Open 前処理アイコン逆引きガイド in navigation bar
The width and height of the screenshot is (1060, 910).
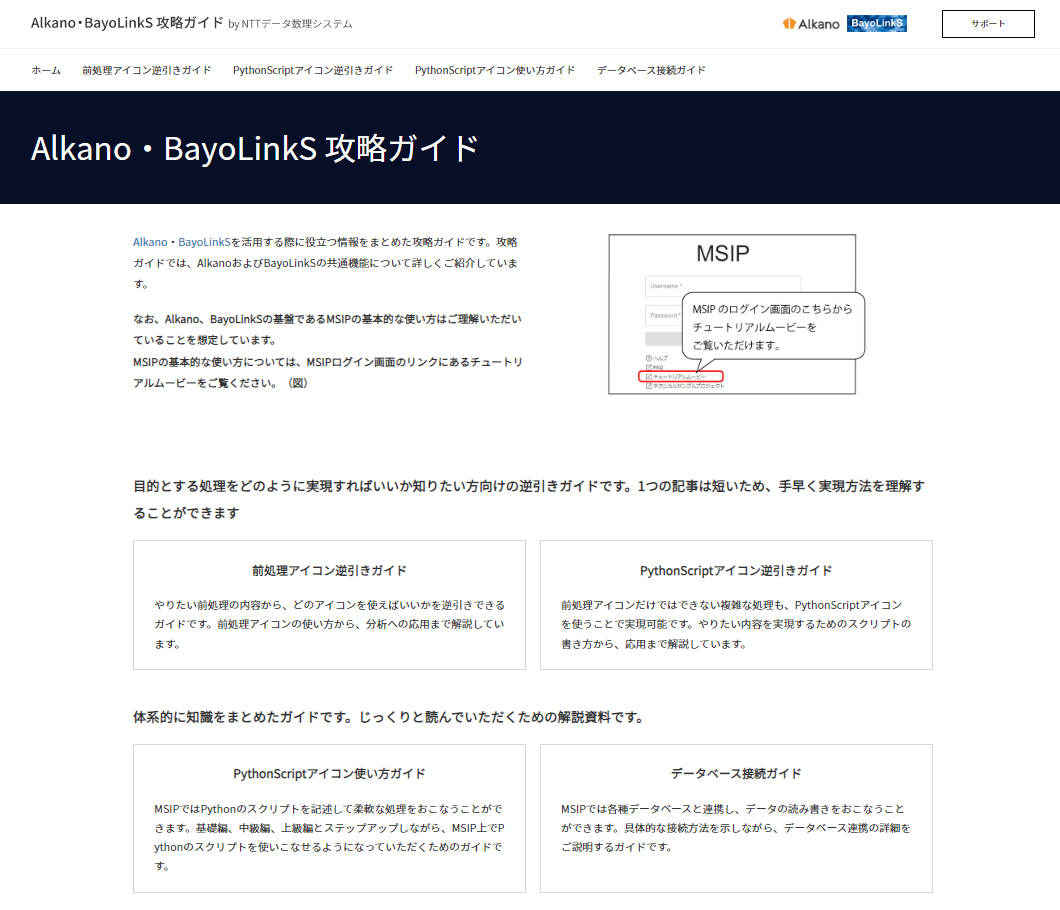click(146, 70)
